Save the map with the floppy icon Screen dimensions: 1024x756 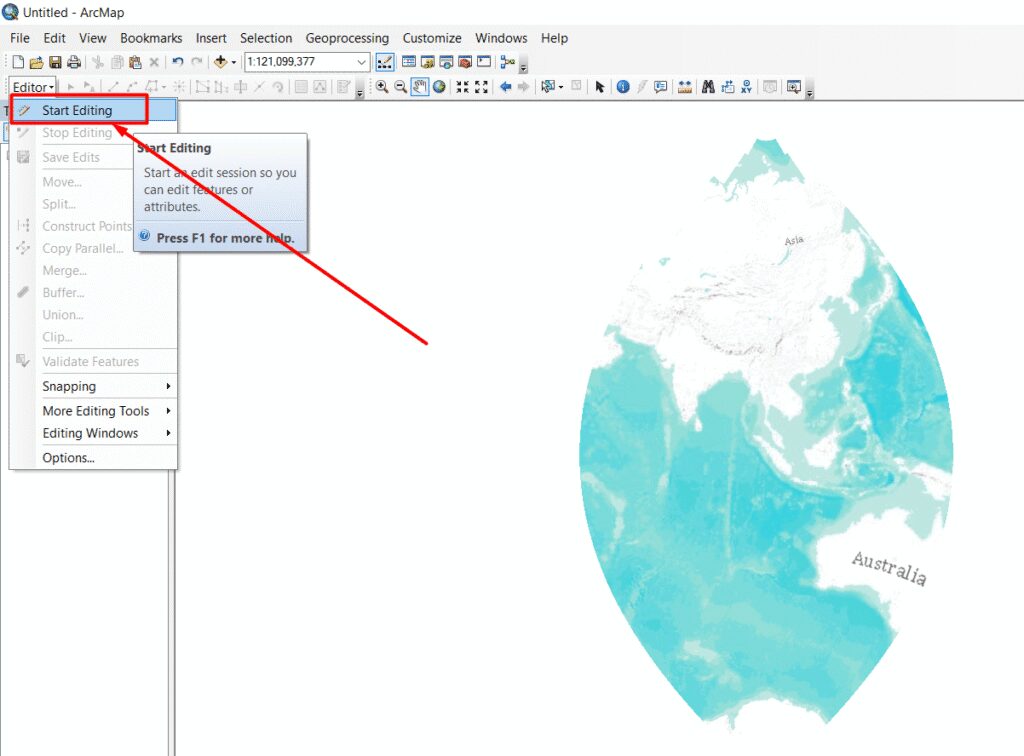pos(56,62)
